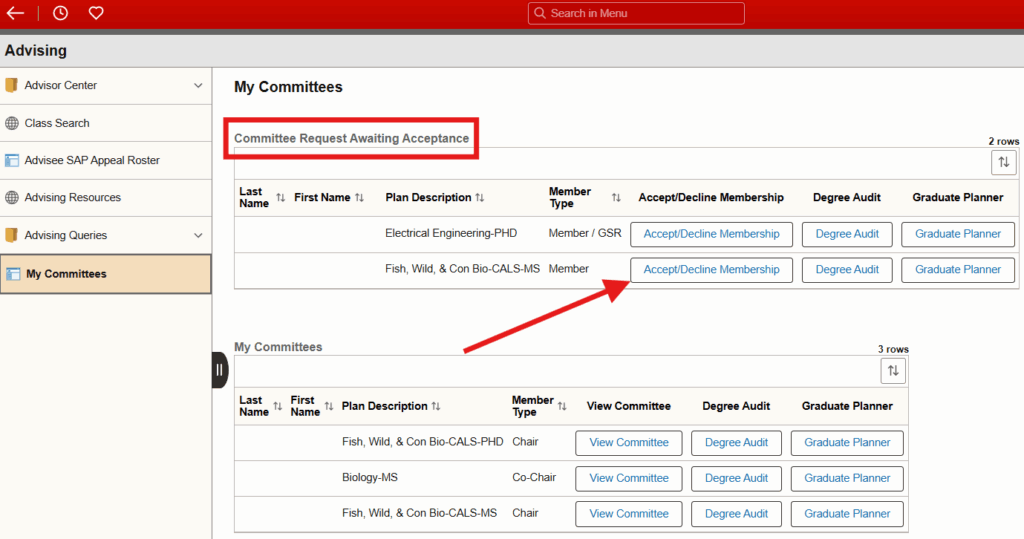Expand the Advising Queries menu
The width and height of the screenshot is (1024, 539).
point(198,235)
